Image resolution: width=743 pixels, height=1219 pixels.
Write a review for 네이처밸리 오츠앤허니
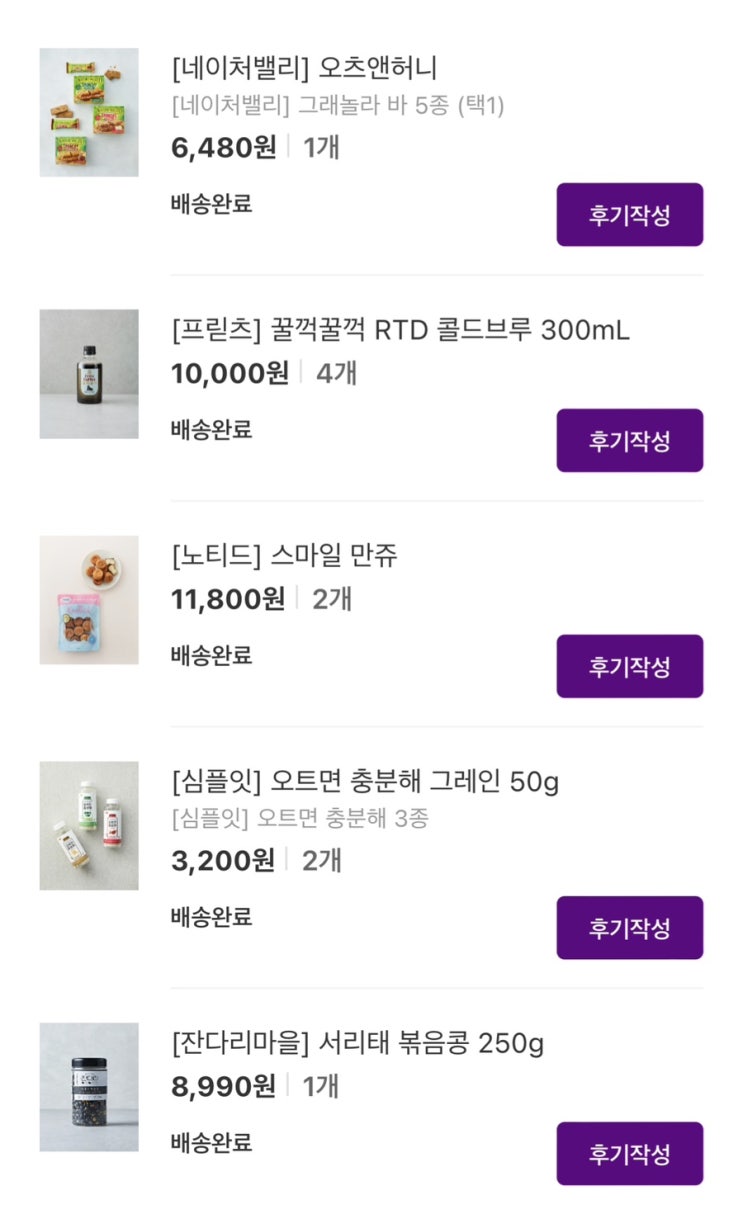pos(629,214)
